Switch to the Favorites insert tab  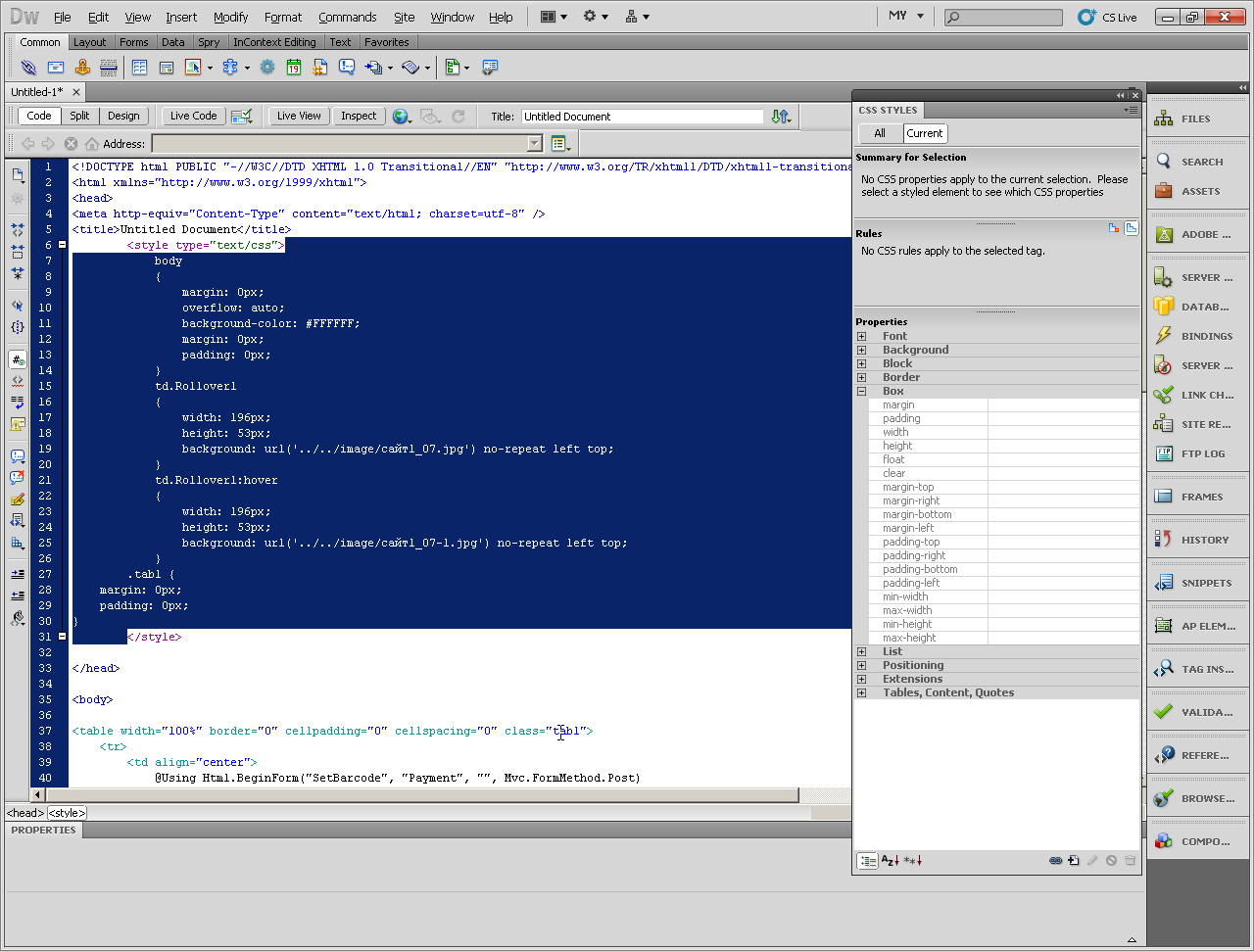click(387, 42)
